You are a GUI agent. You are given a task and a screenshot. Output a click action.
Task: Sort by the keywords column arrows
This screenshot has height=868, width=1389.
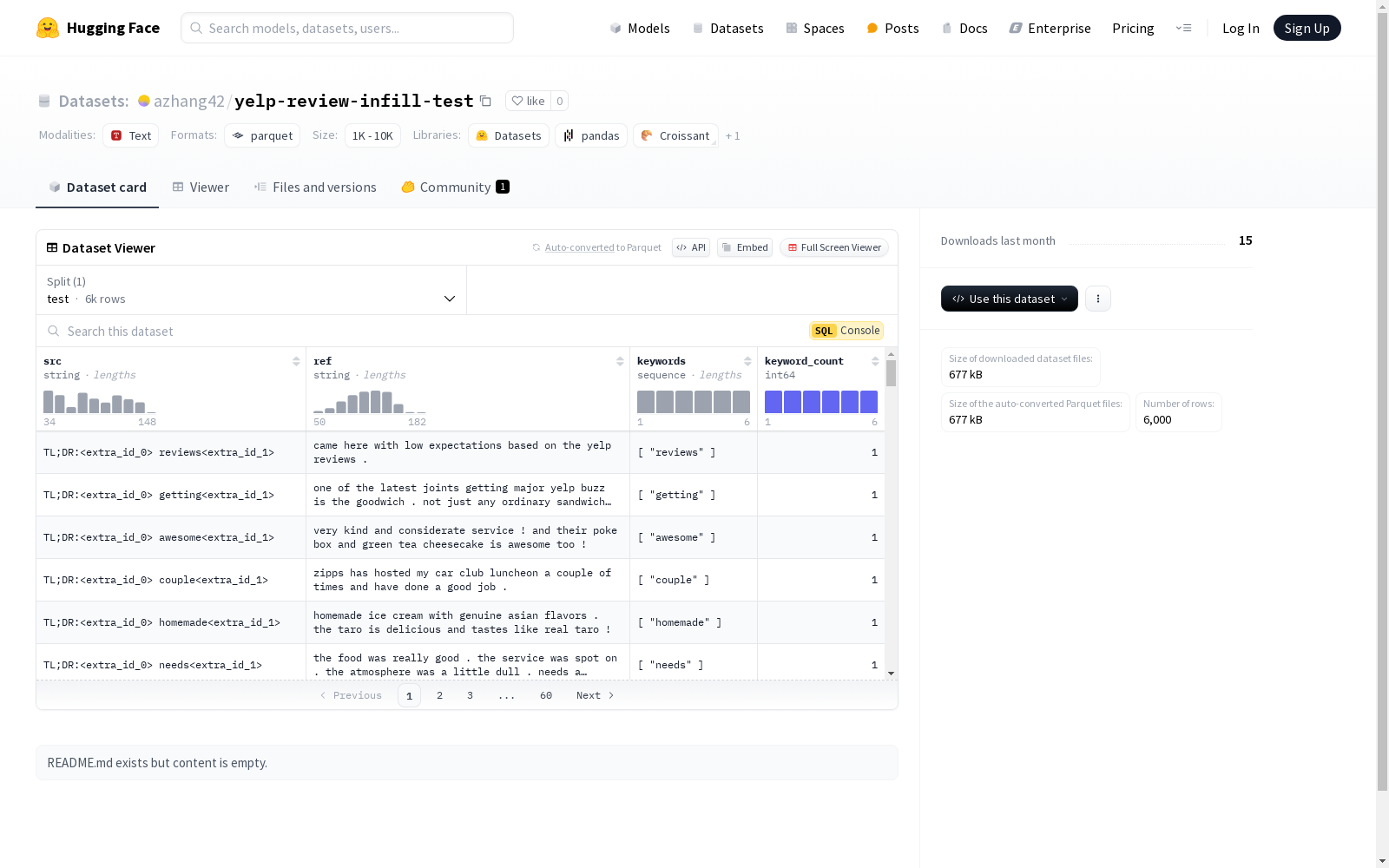(747, 361)
